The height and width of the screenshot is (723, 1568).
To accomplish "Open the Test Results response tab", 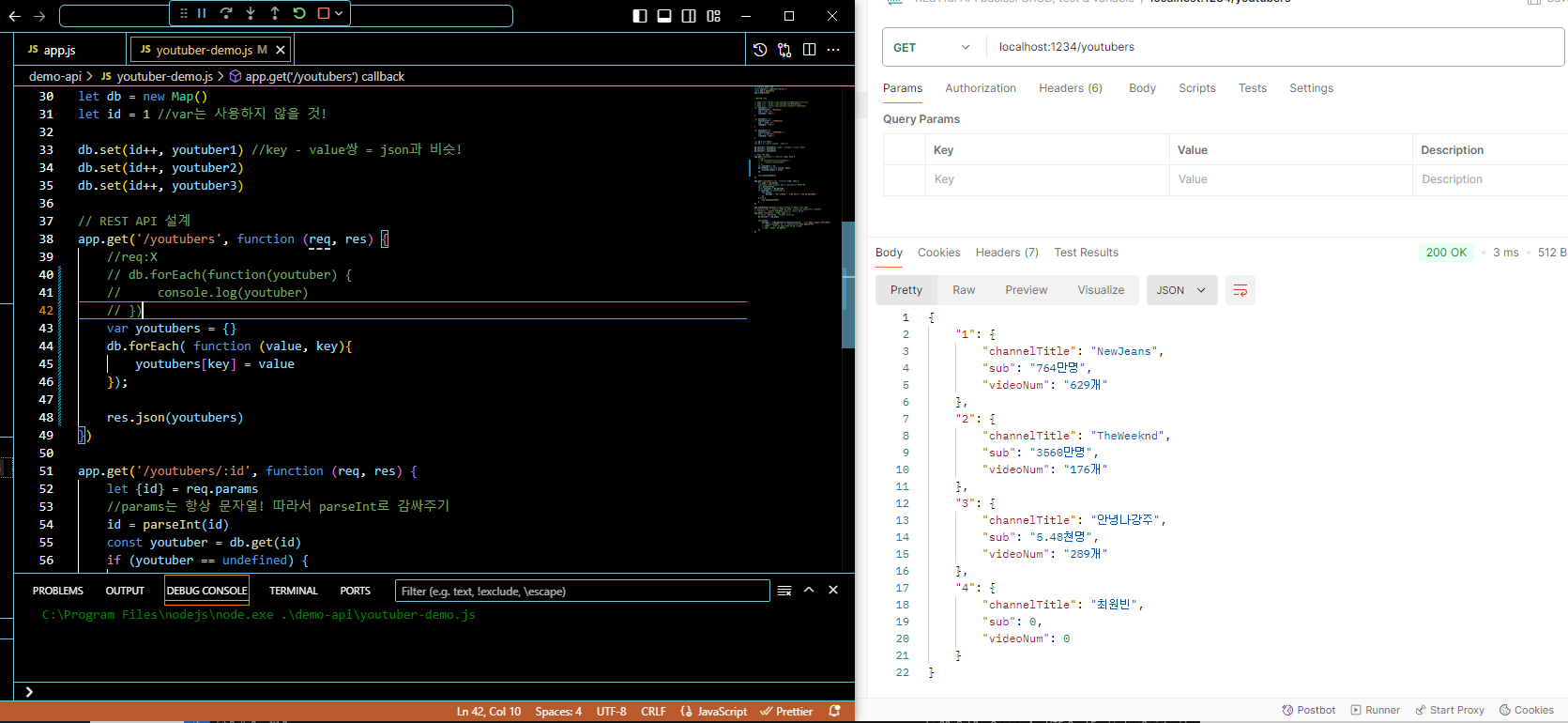I will (1086, 253).
